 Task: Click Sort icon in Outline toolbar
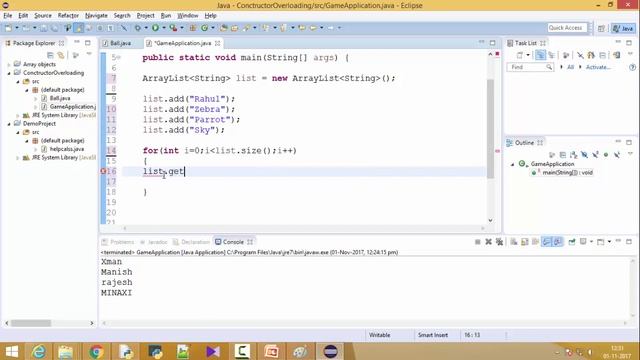pyautogui.click(x=573, y=155)
